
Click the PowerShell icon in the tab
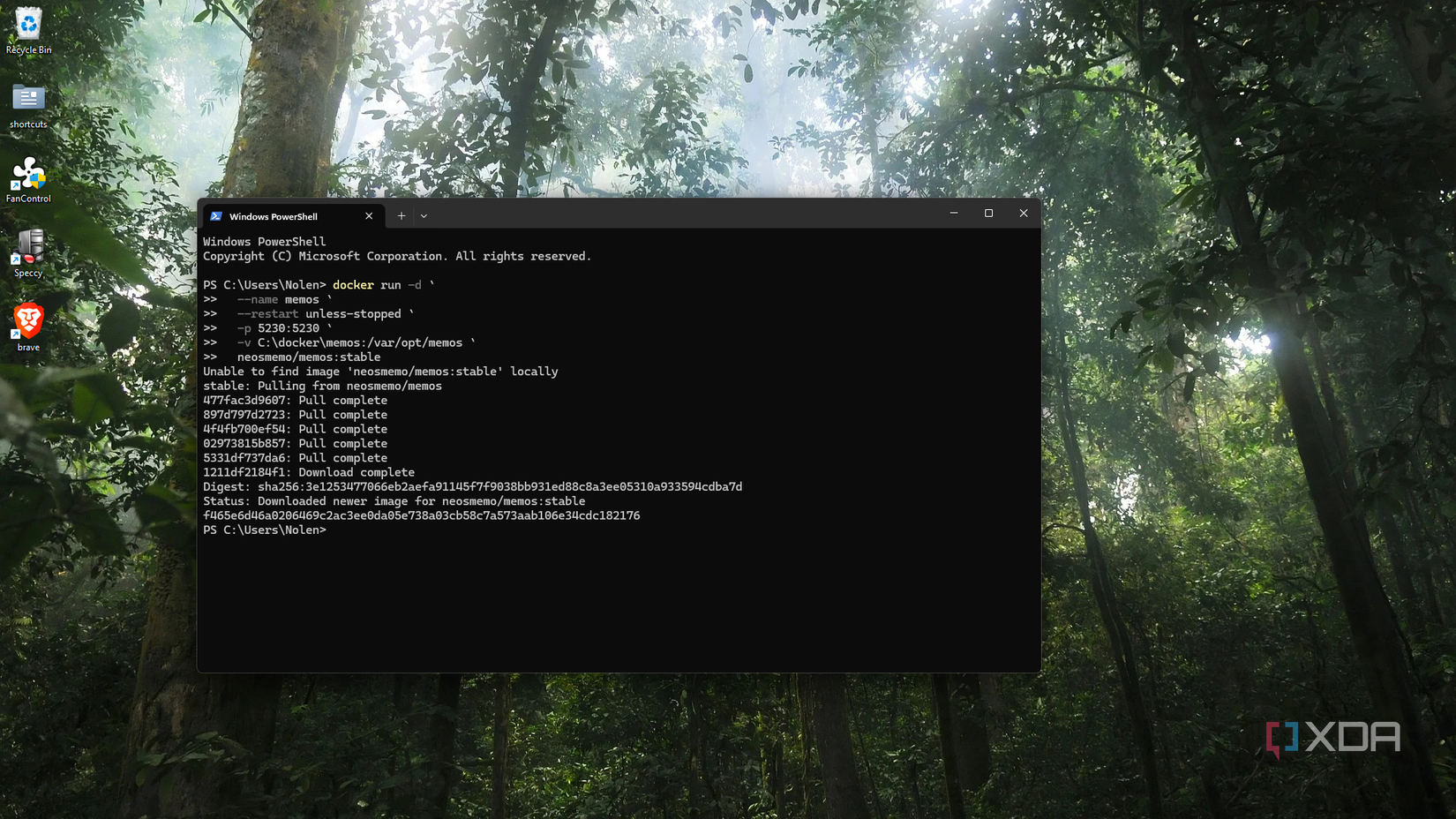(216, 216)
